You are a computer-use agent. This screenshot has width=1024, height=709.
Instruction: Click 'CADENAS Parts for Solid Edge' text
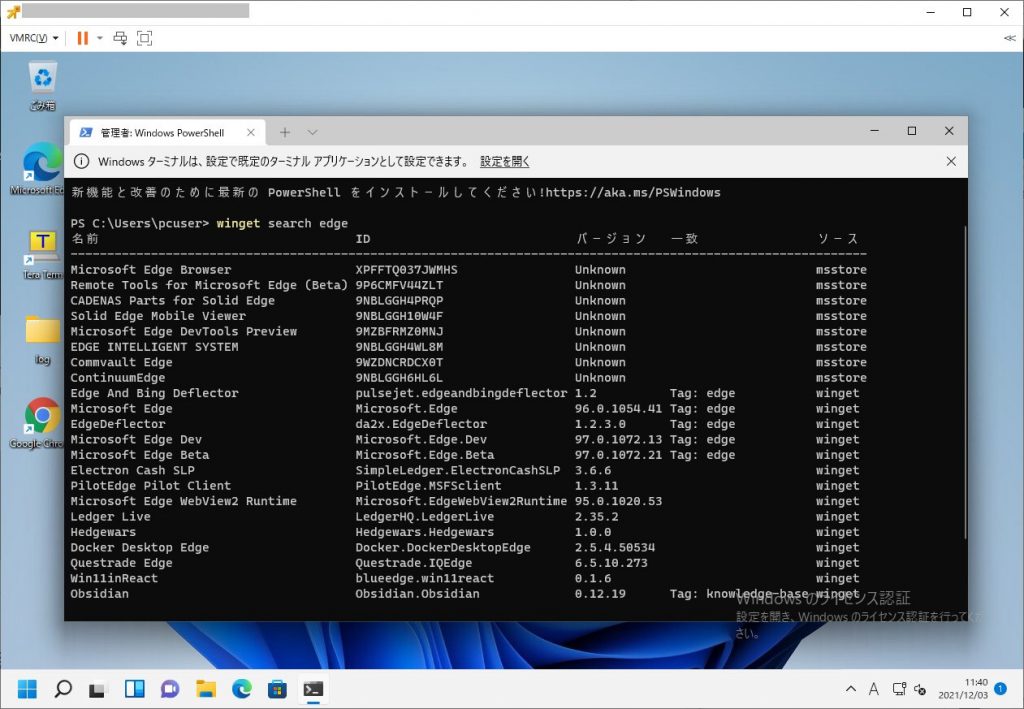click(x=172, y=301)
